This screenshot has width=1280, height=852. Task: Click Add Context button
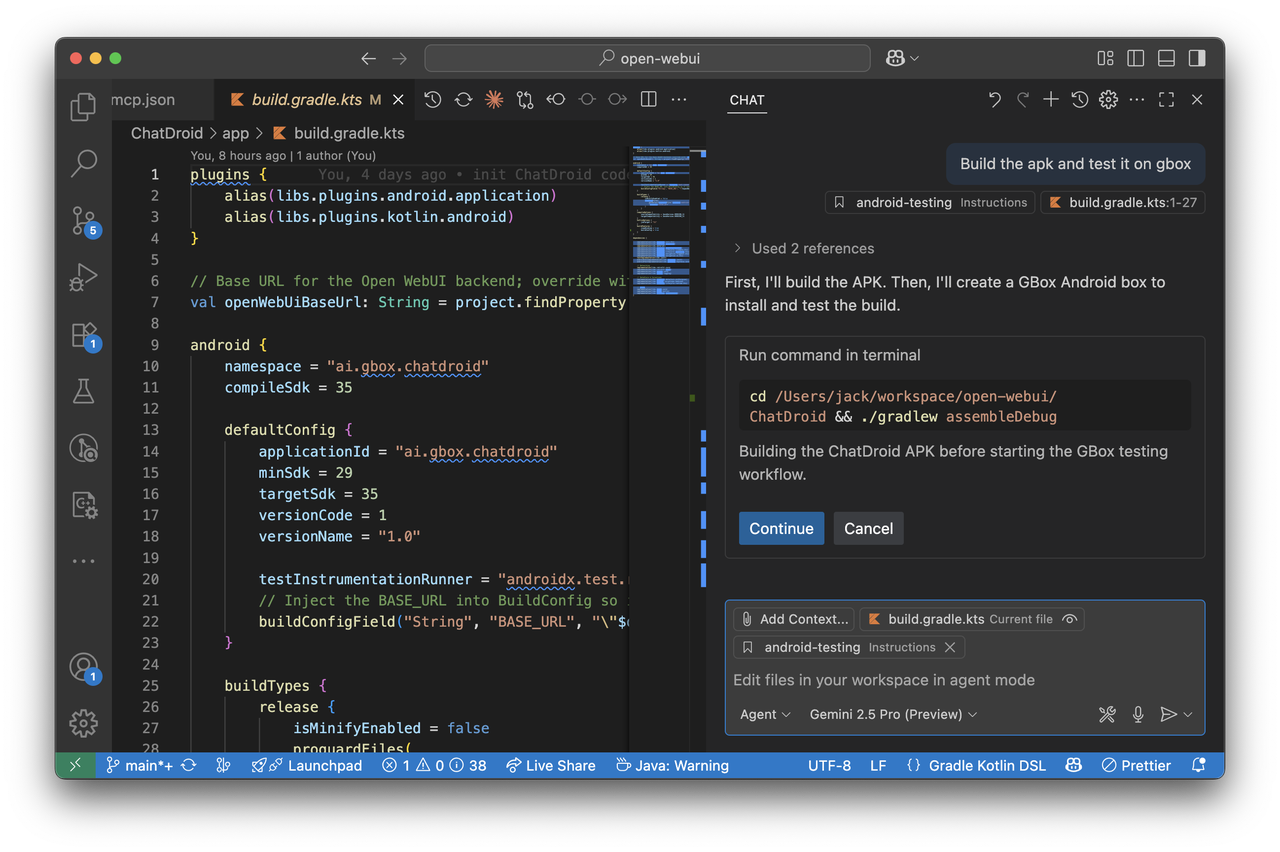[x=794, y=619]
